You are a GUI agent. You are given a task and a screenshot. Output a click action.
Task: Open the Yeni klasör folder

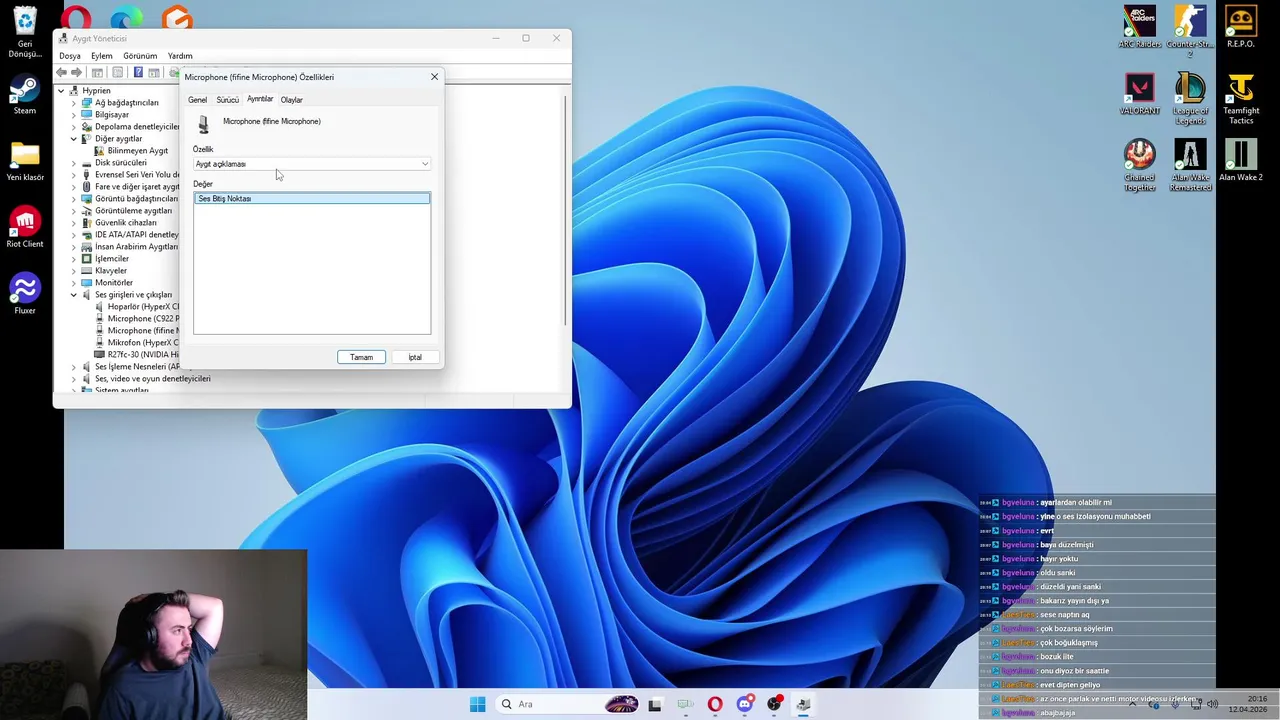(x=25, y=162)
